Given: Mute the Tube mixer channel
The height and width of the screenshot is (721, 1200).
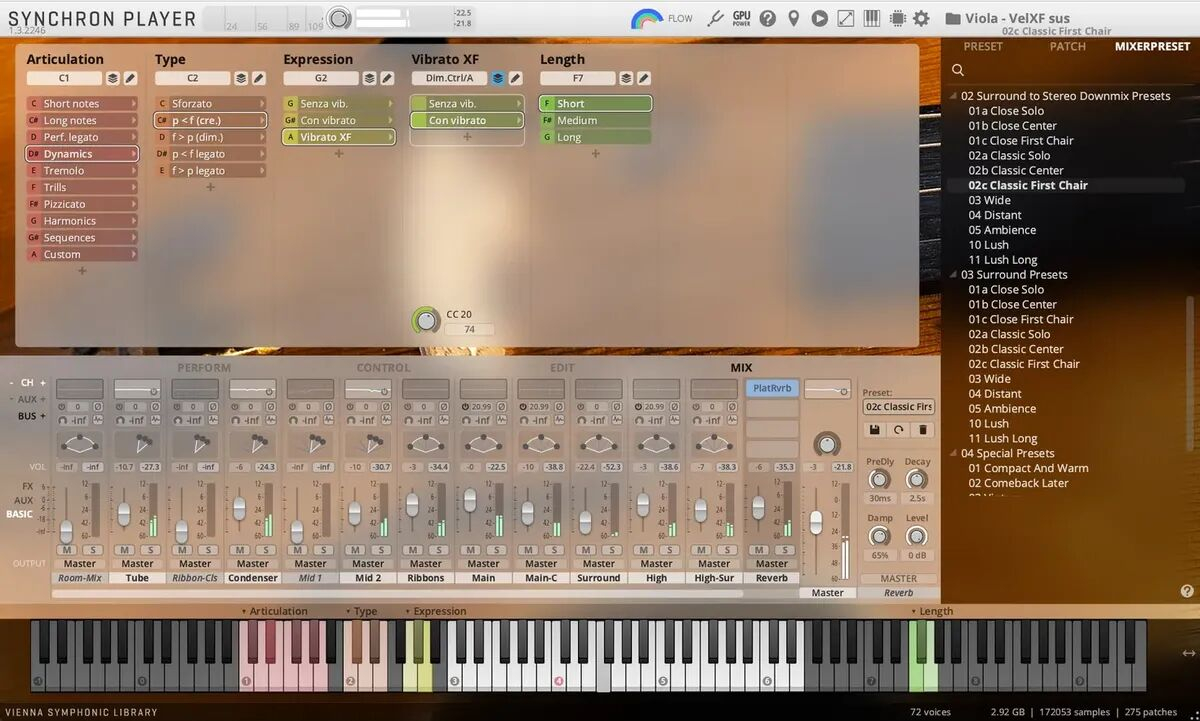Looking at the screenshot, I should [x=125, y=550].
